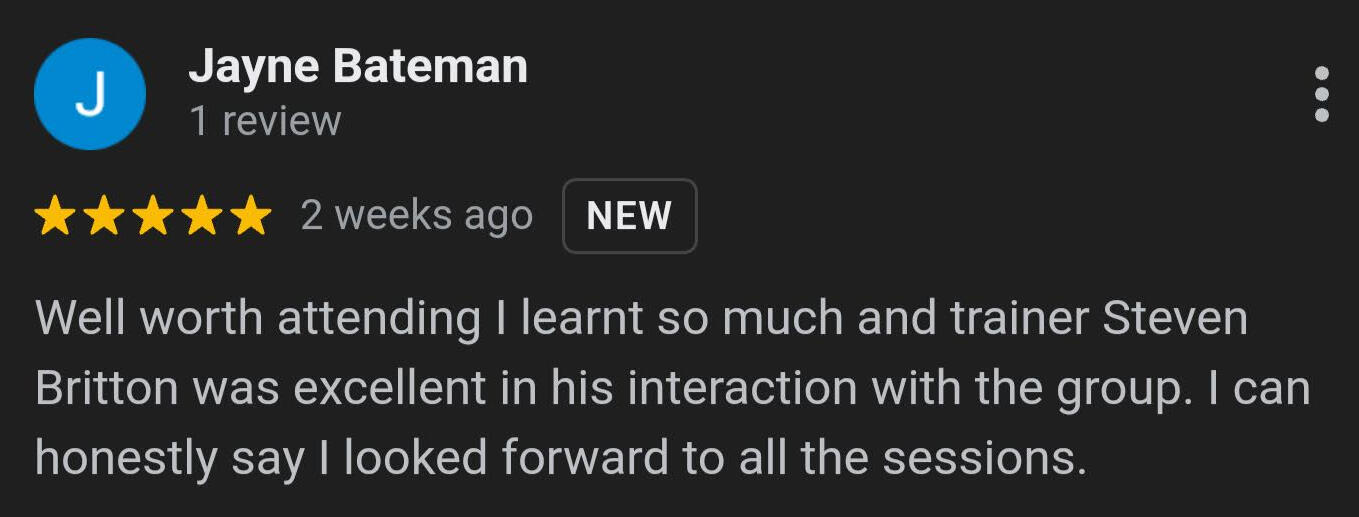Click the word "Steven" in the review
This screenshot has width=1359, height=517.
(x=1175, y=319)
